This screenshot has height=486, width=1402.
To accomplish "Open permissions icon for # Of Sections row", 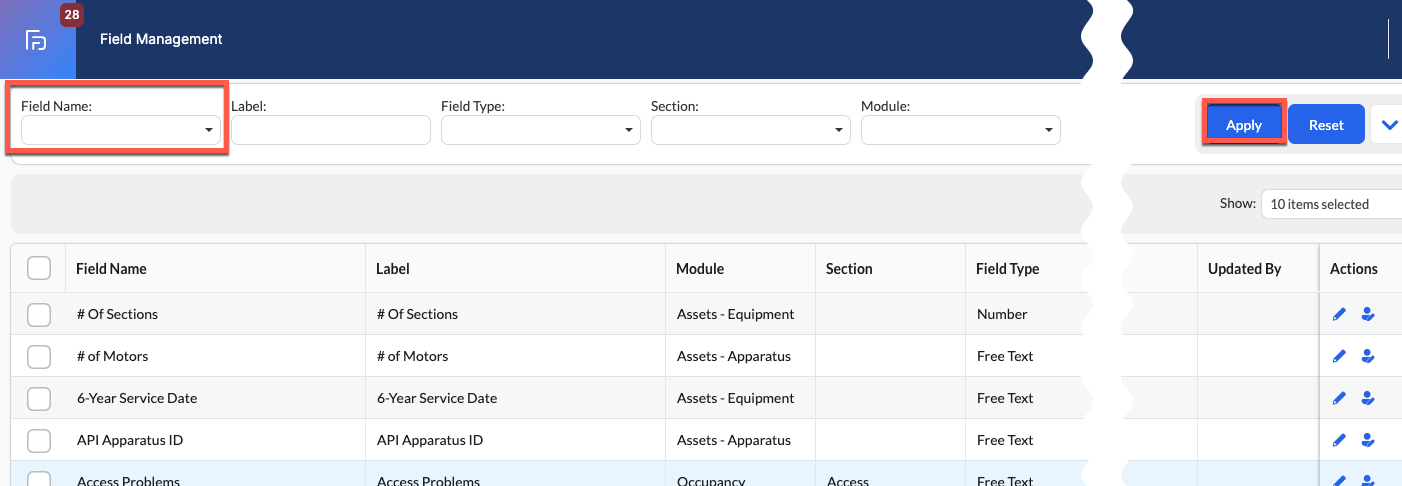I will click(1368, 314).
